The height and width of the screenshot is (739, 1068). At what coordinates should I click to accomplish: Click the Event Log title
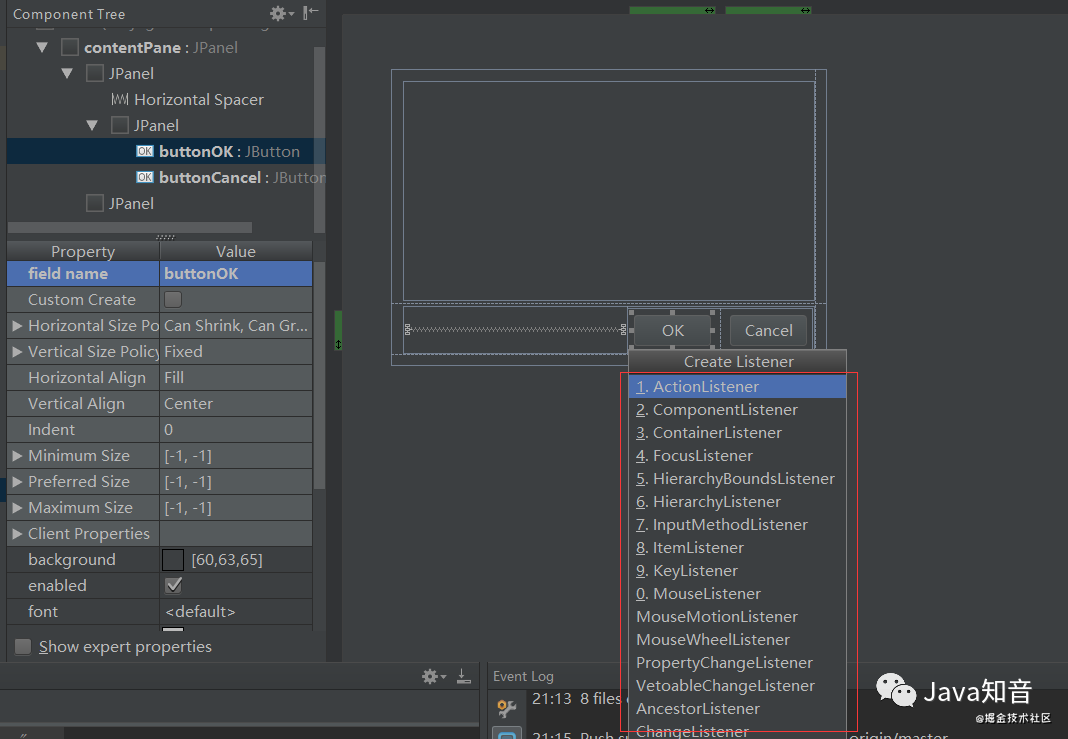click(x=523, y=676)
